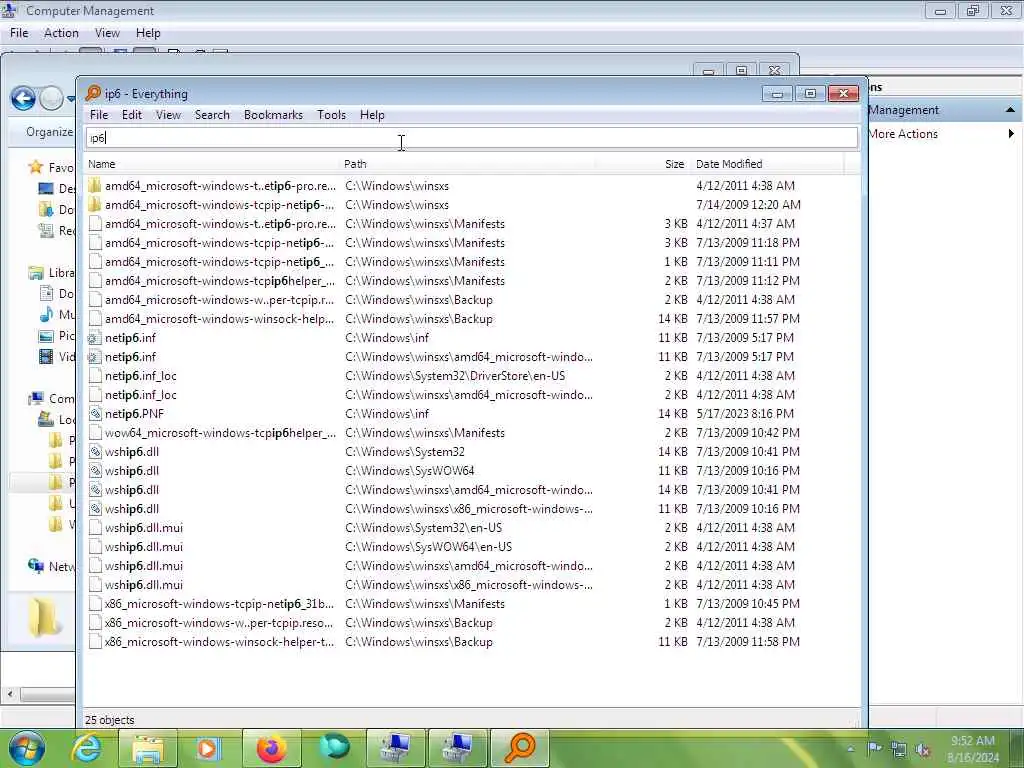This screenshot has height=768, width=1024.
Task: Launch Firefox from the taskbar
Action: [271, 748]
